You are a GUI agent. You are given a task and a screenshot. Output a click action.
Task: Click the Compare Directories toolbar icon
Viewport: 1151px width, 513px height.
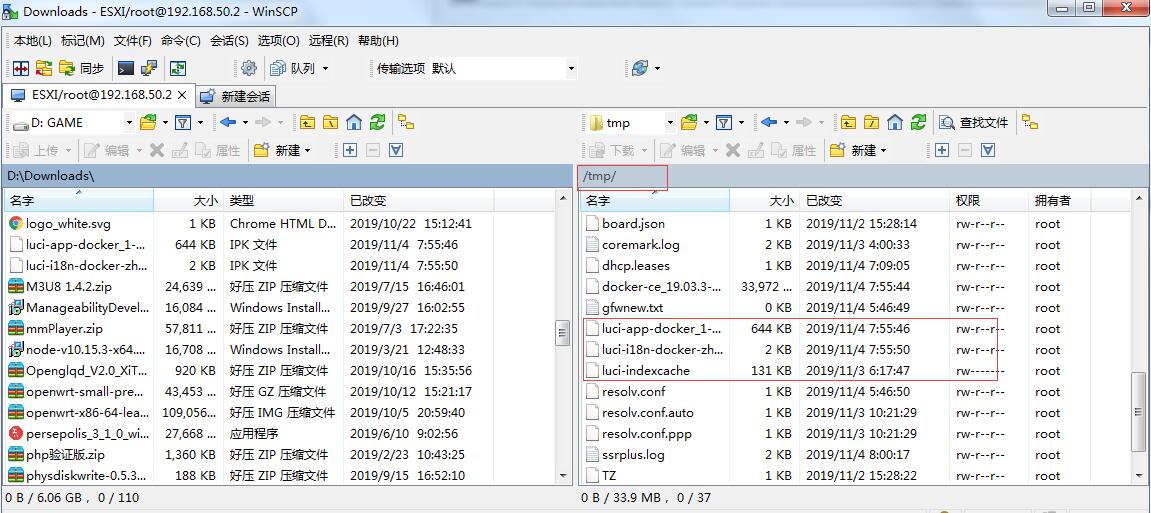(21, 68)
